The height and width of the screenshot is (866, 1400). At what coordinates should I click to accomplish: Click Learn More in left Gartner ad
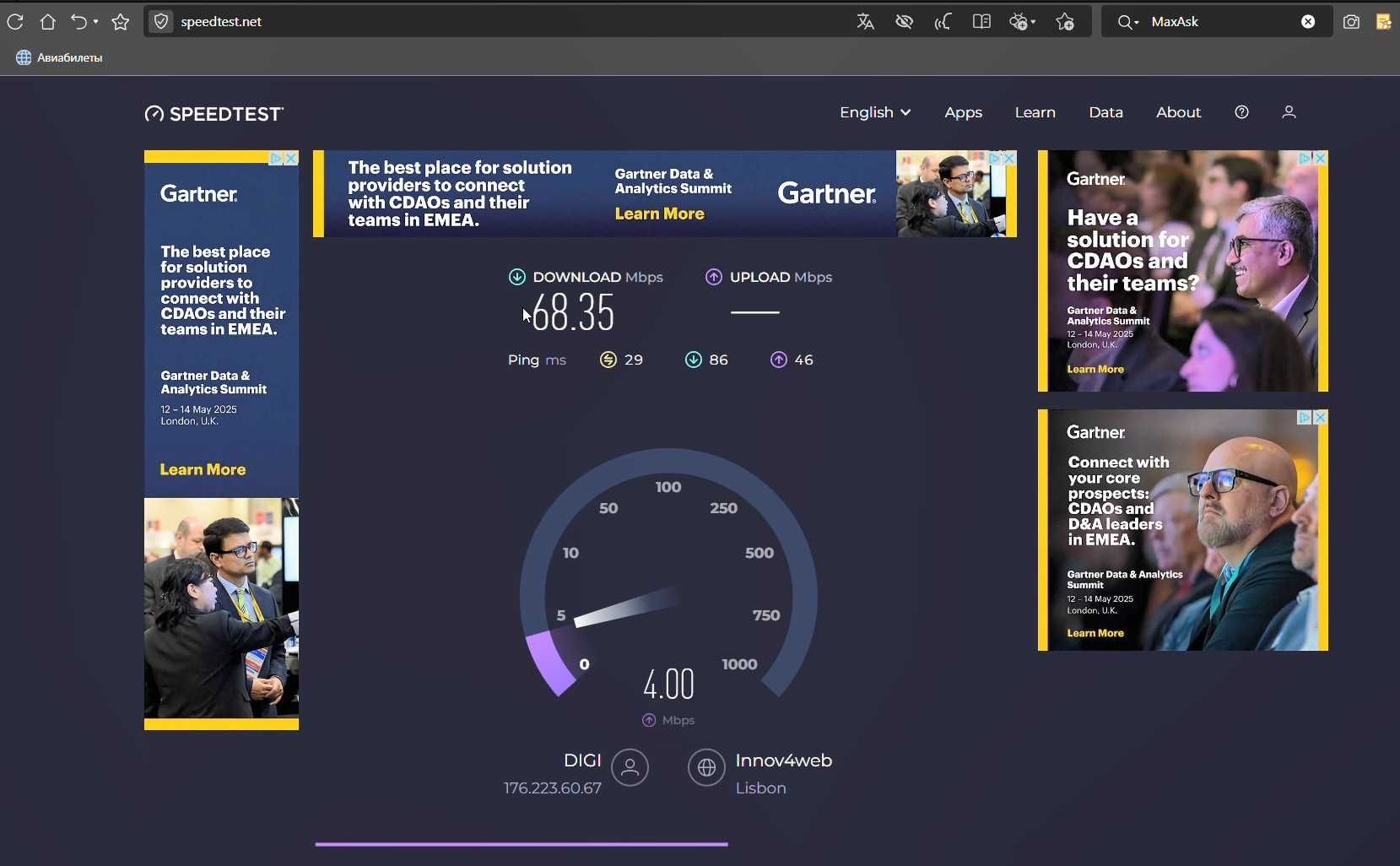click(203, 469)
